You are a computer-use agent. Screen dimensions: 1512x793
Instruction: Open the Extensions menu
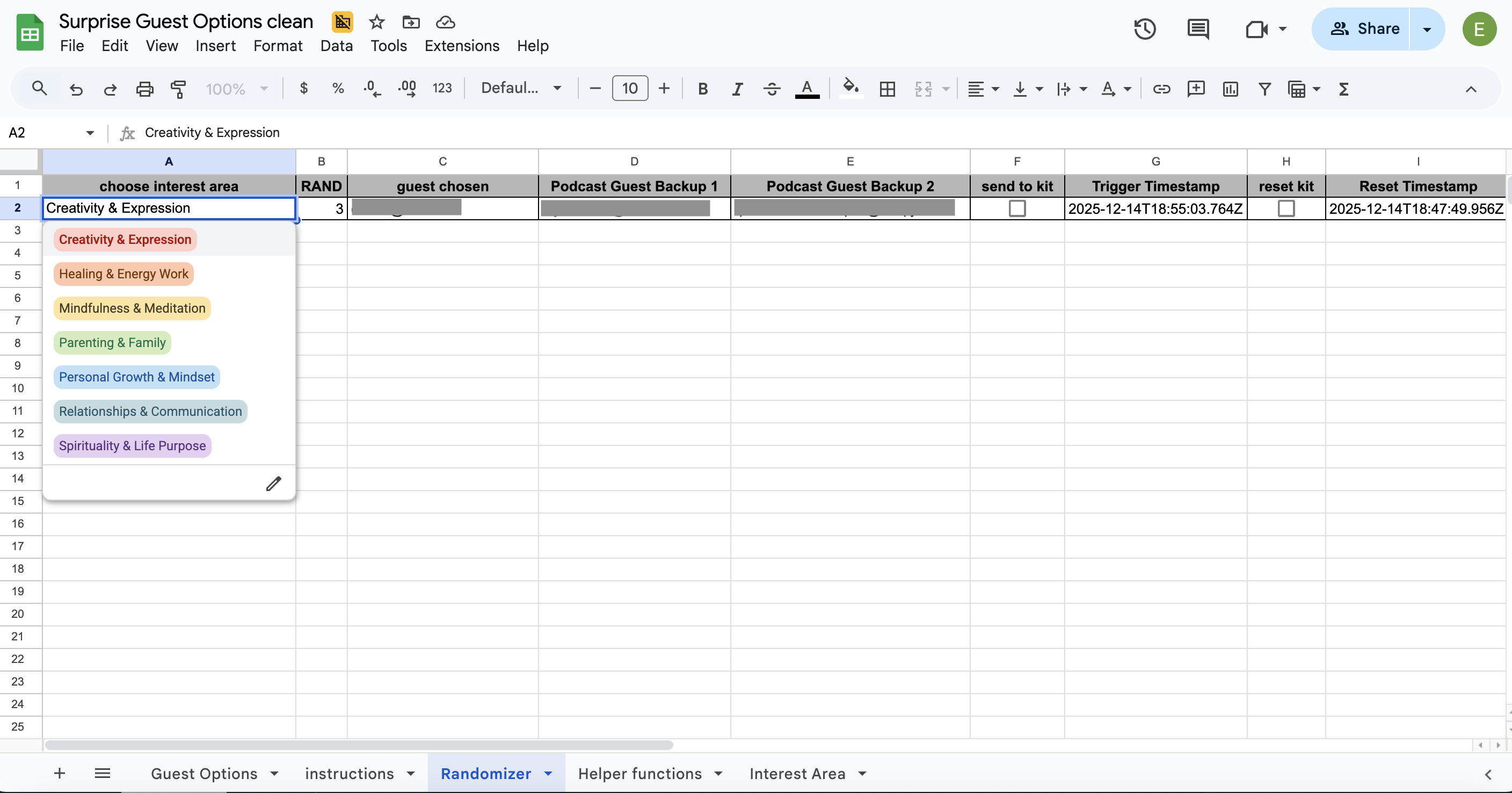461,46
